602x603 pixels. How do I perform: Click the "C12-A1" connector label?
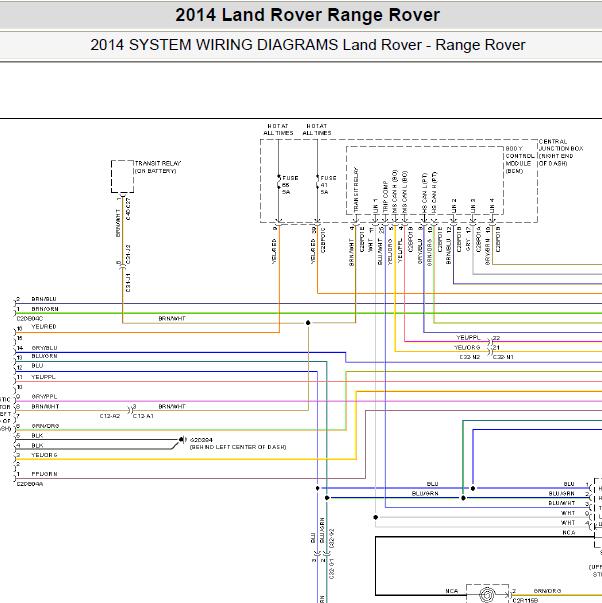(143, 416)
